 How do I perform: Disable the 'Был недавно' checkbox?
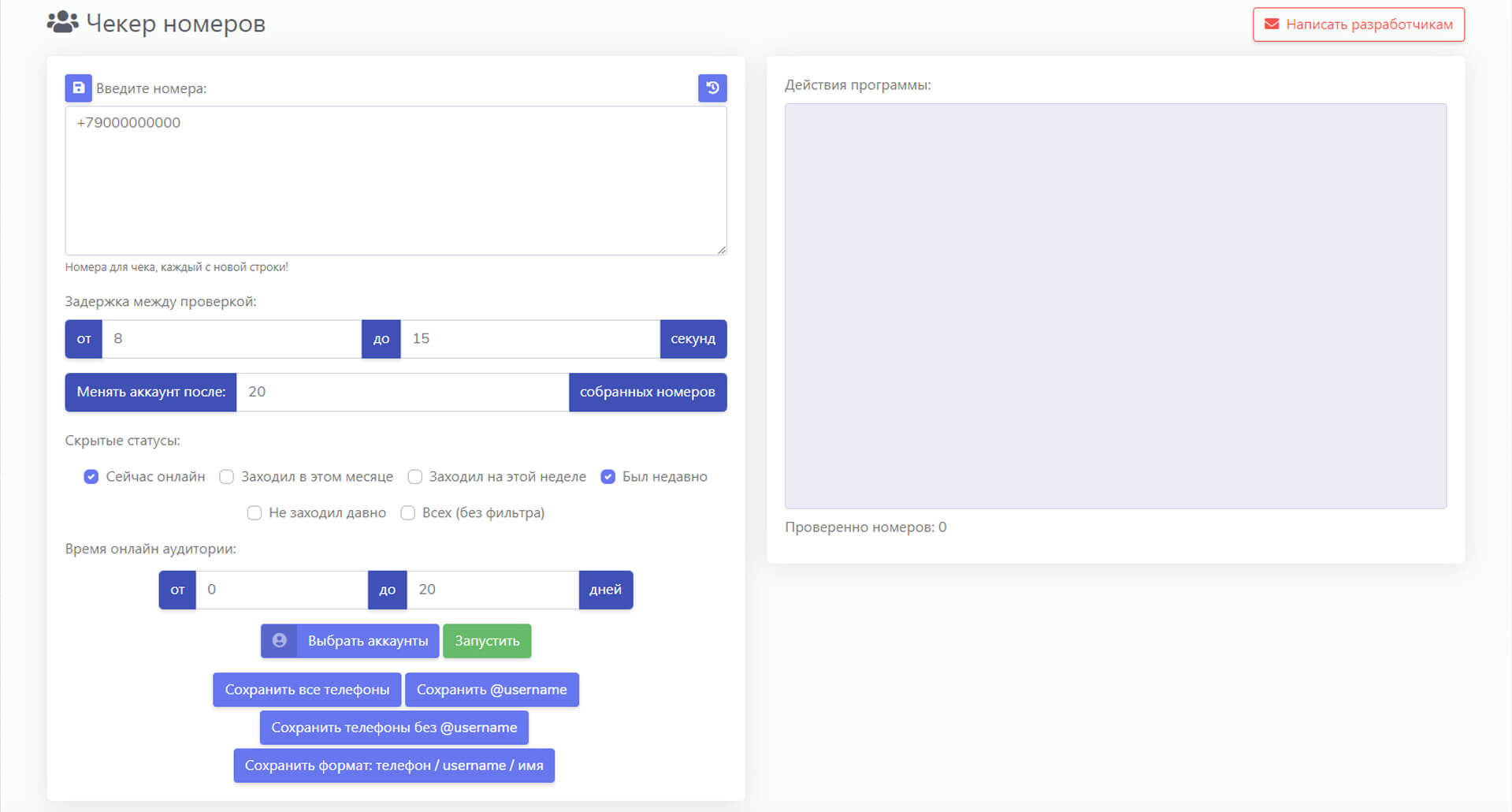click(608, 477)
